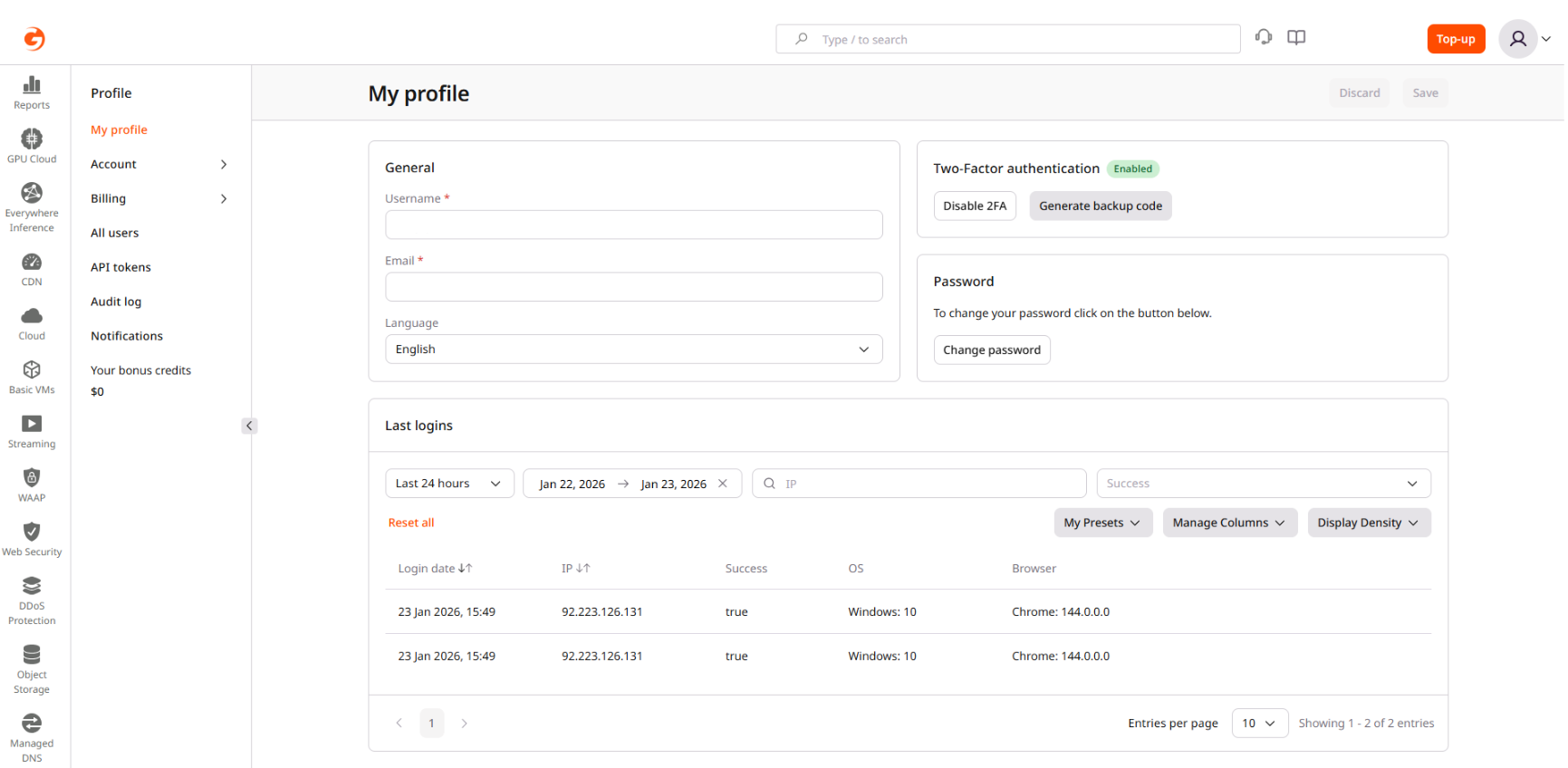1568x768 pixels.
Task: Click Reset all link
Action: 411,523
